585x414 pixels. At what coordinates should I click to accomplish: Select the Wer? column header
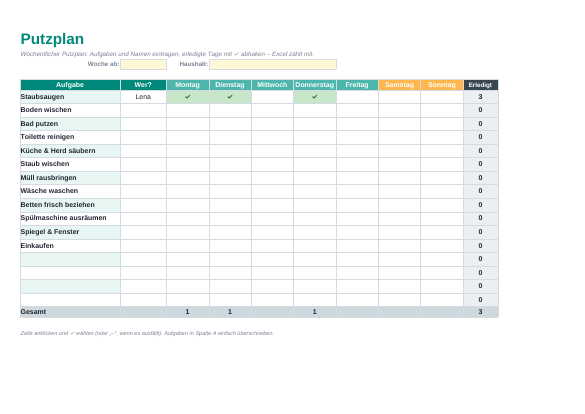pyautogui.click(x=143, y=85)
